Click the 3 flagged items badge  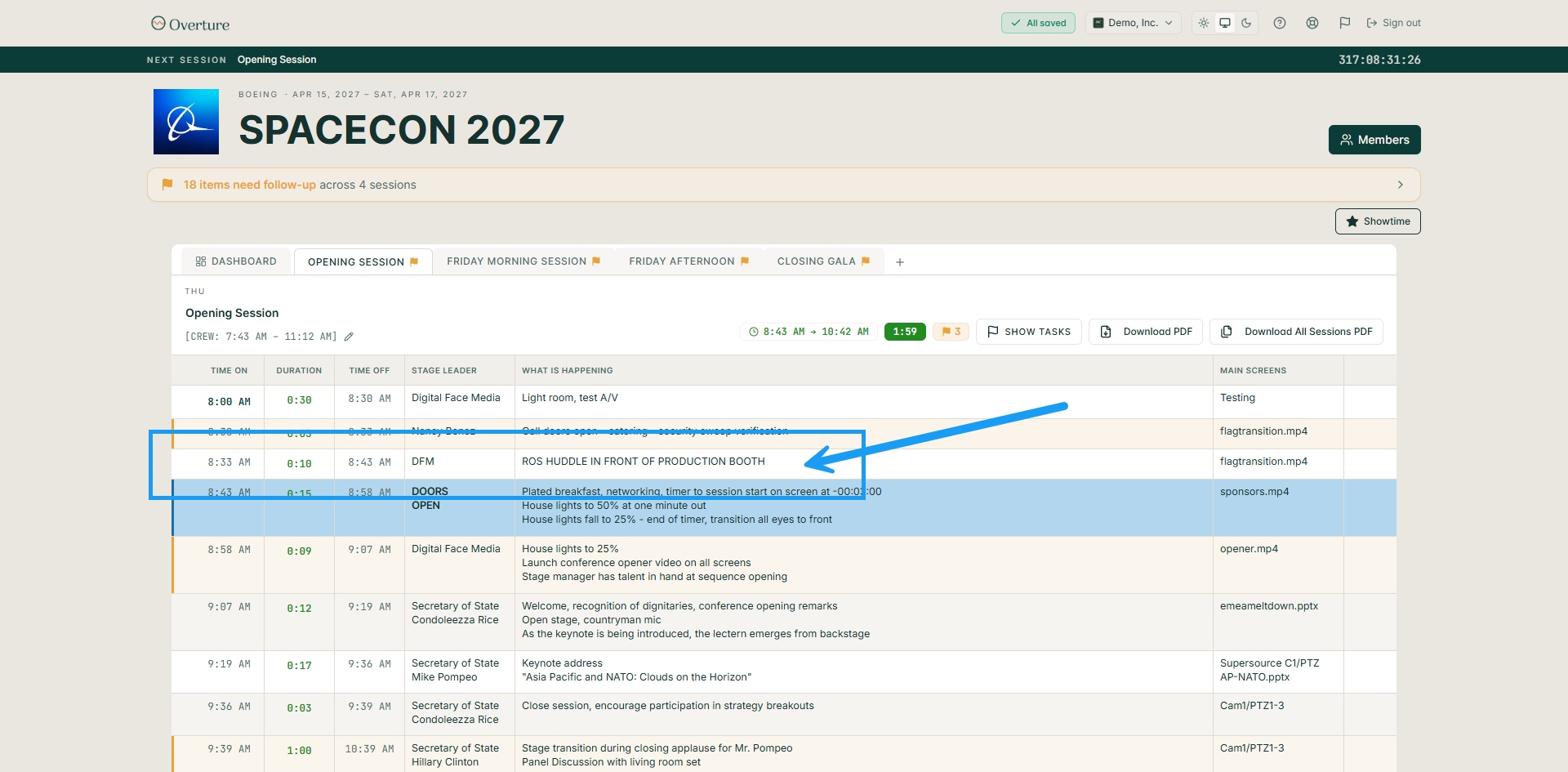point(951,332)
